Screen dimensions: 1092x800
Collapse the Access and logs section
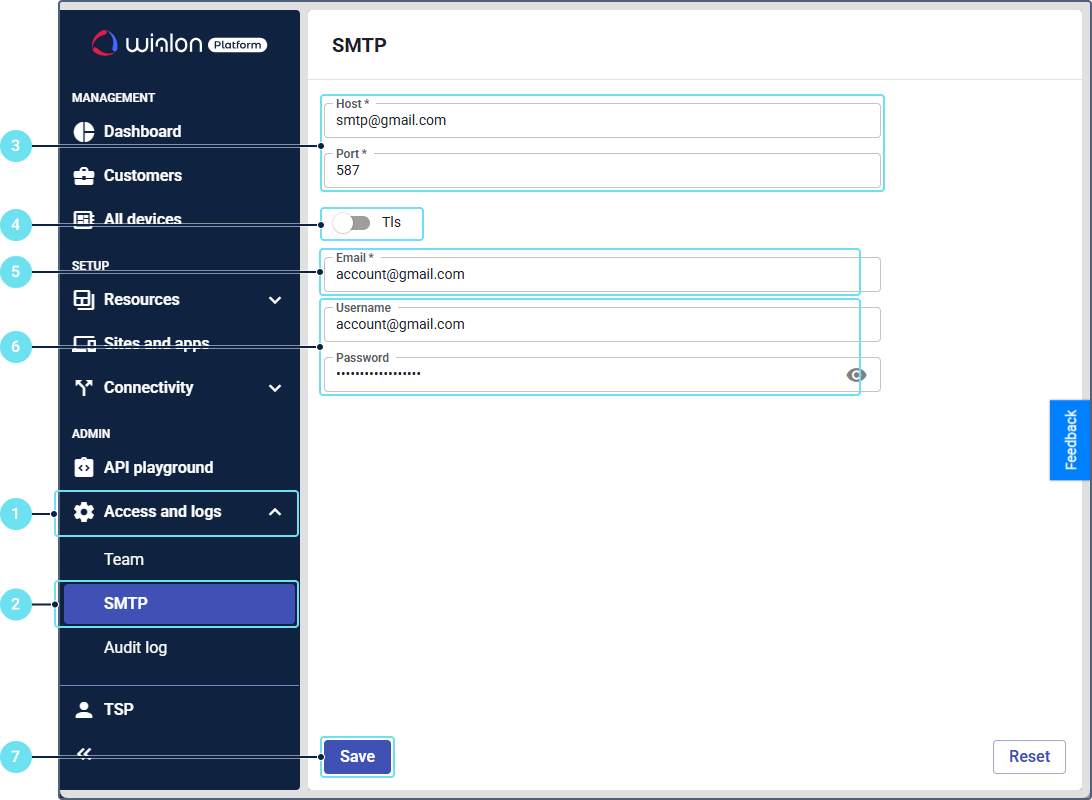click(275, 512)
